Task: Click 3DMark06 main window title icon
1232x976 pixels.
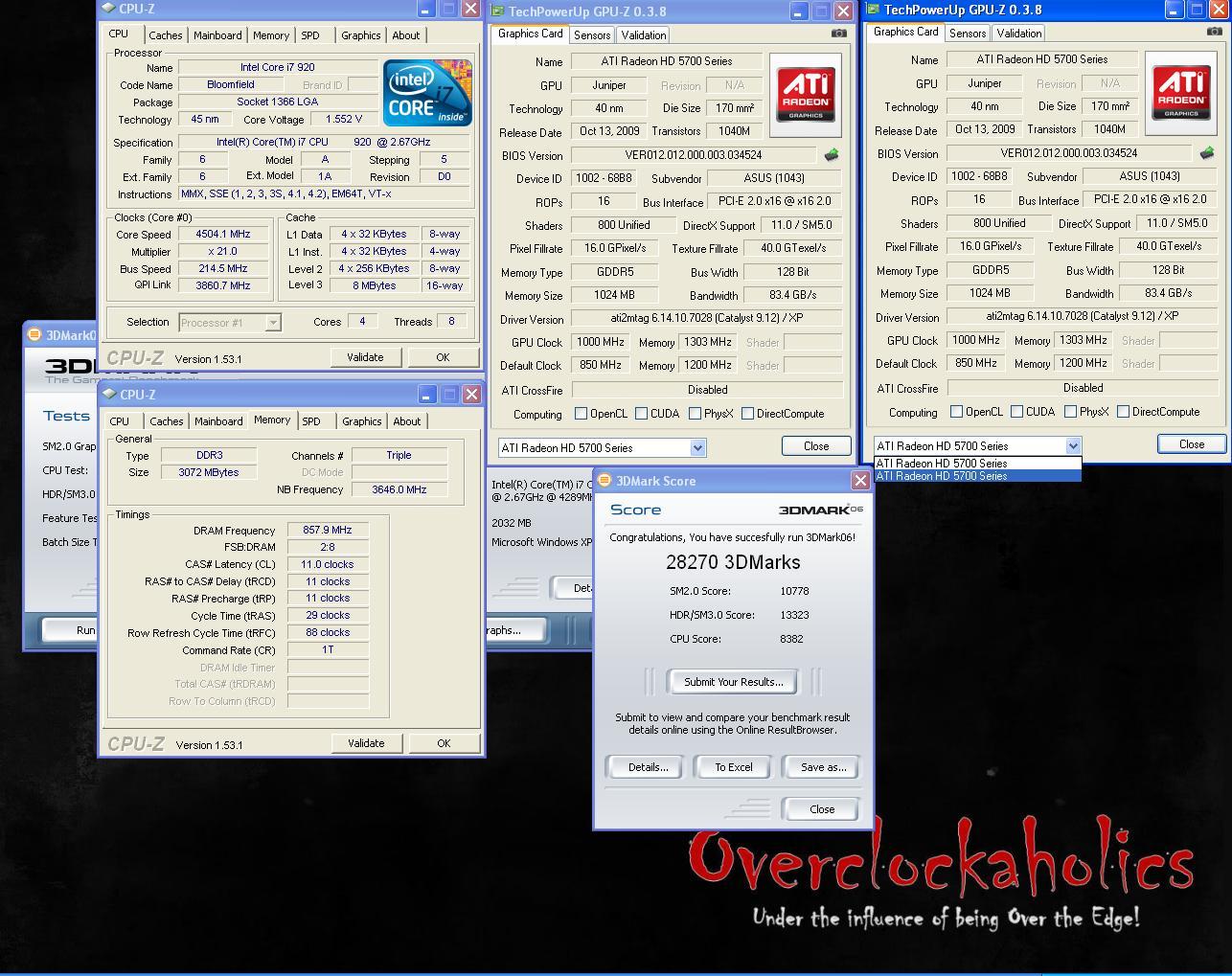Action: (x=34, y=334)
